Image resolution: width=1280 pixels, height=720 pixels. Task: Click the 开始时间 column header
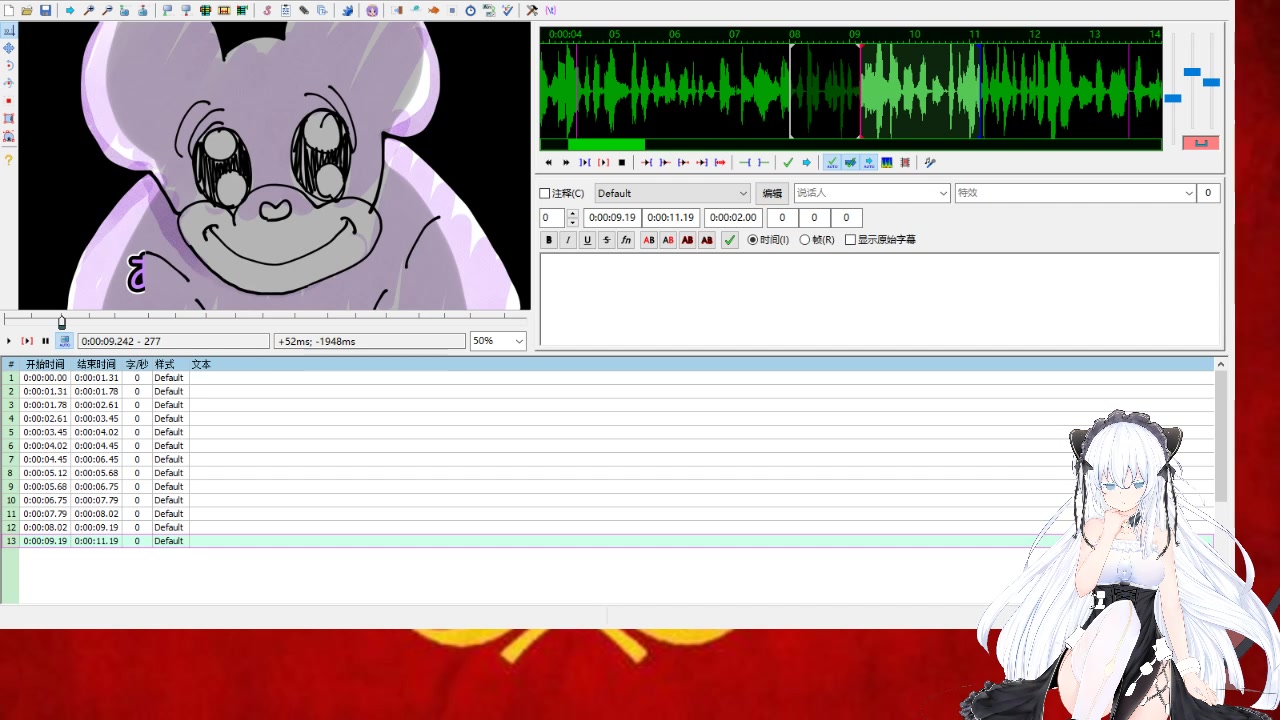pyautogui.click(x=45, y=365)
